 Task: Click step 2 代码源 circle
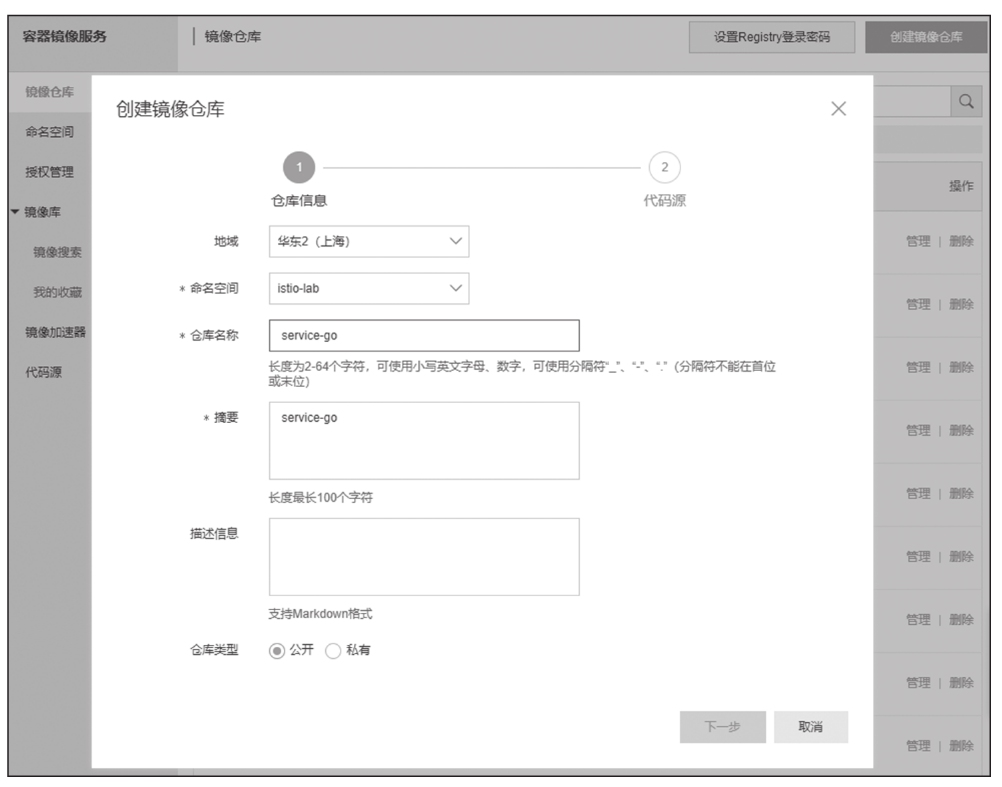tap(664, 166)
